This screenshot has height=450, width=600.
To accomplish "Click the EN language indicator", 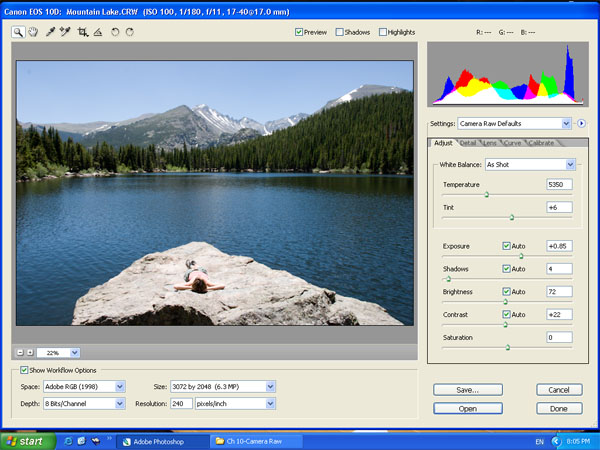I will [539, 442].
